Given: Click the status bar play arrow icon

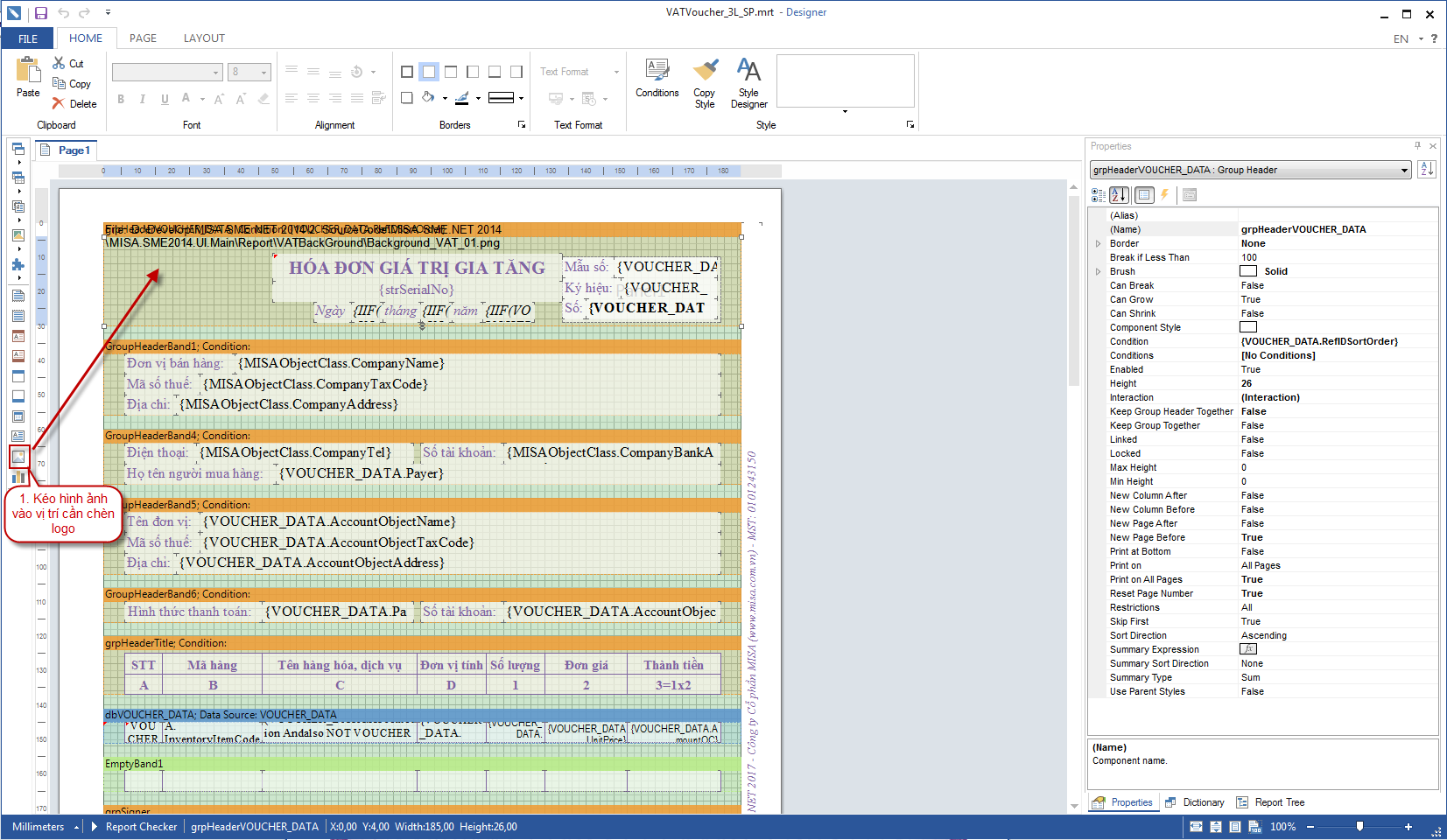Looking at the screenshot, I should coord(95,826).
